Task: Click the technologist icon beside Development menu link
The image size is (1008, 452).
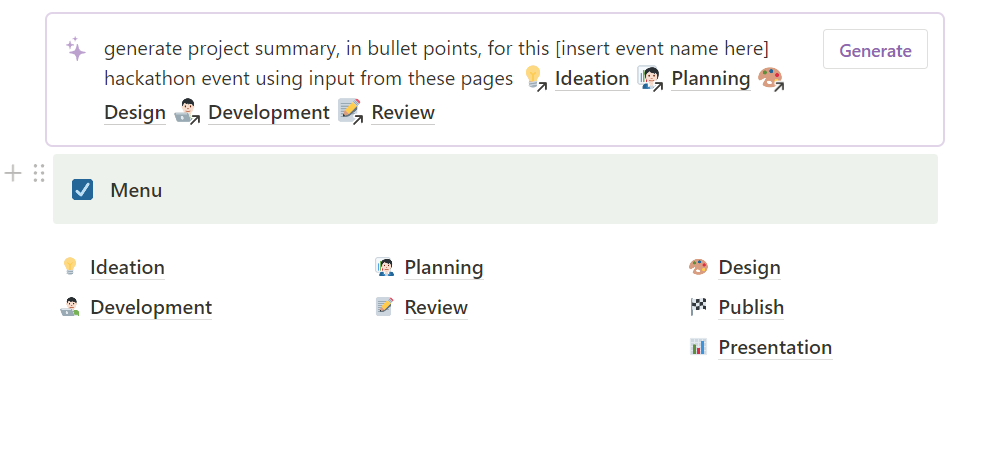Action: (x=70, y=307)
